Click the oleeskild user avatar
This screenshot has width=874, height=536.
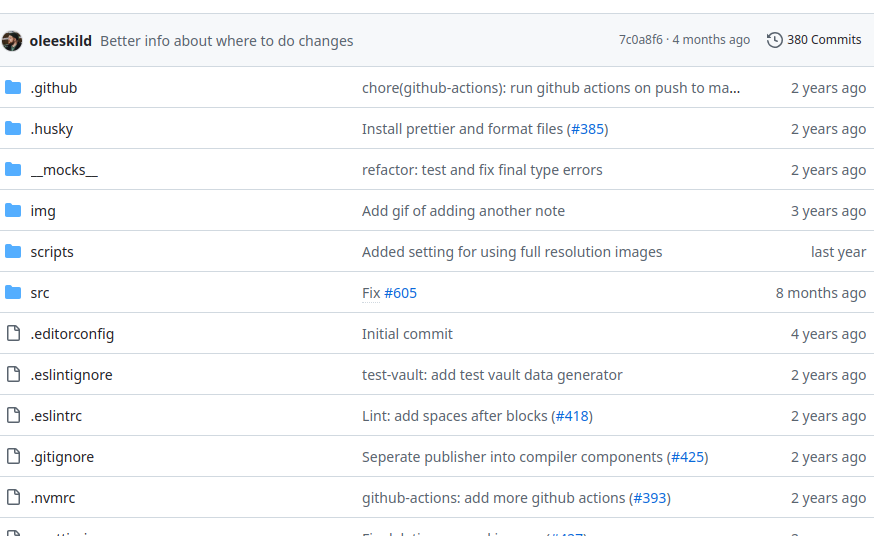click(12, 41)
